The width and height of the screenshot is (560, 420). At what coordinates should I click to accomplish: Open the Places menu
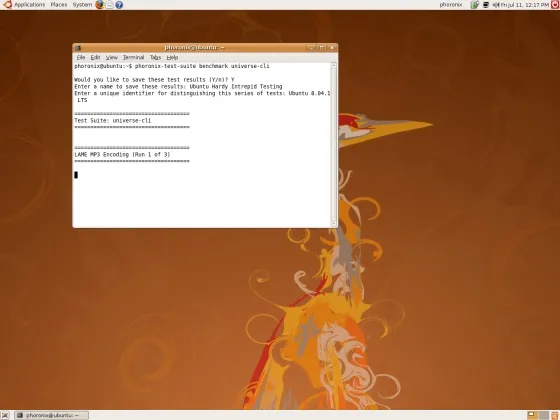pos(59,5)
